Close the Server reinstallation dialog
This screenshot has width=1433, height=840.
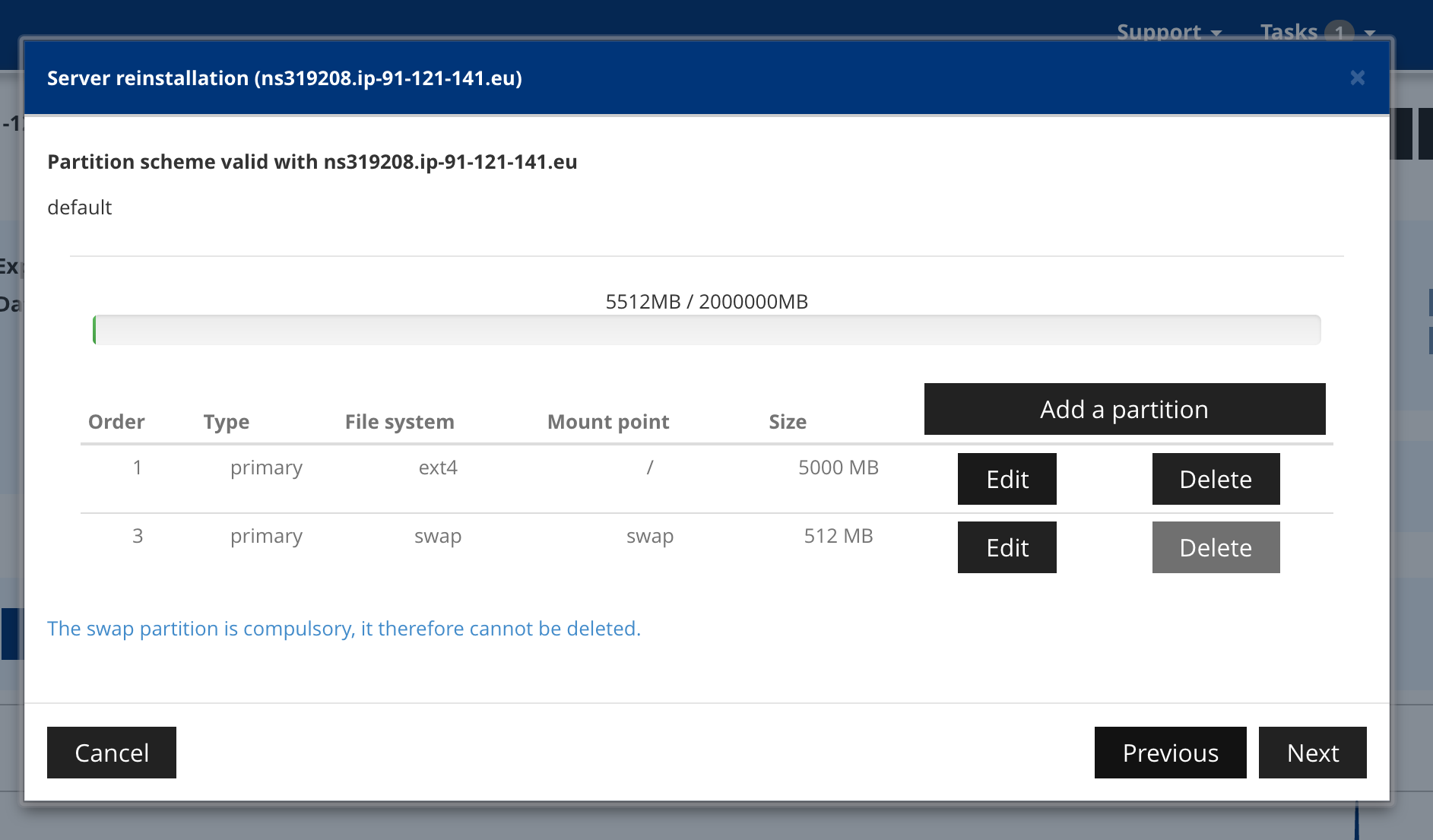pos(1357,78)
